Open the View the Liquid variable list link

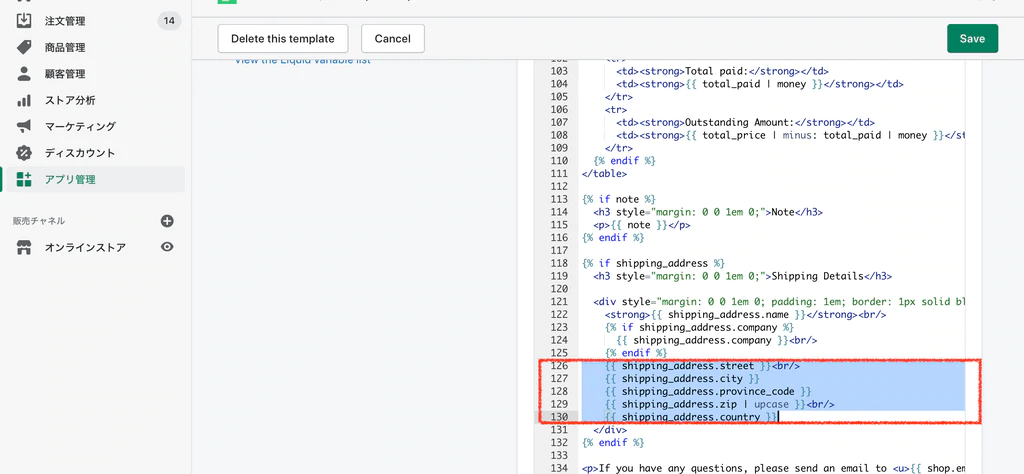coord(302,61)
